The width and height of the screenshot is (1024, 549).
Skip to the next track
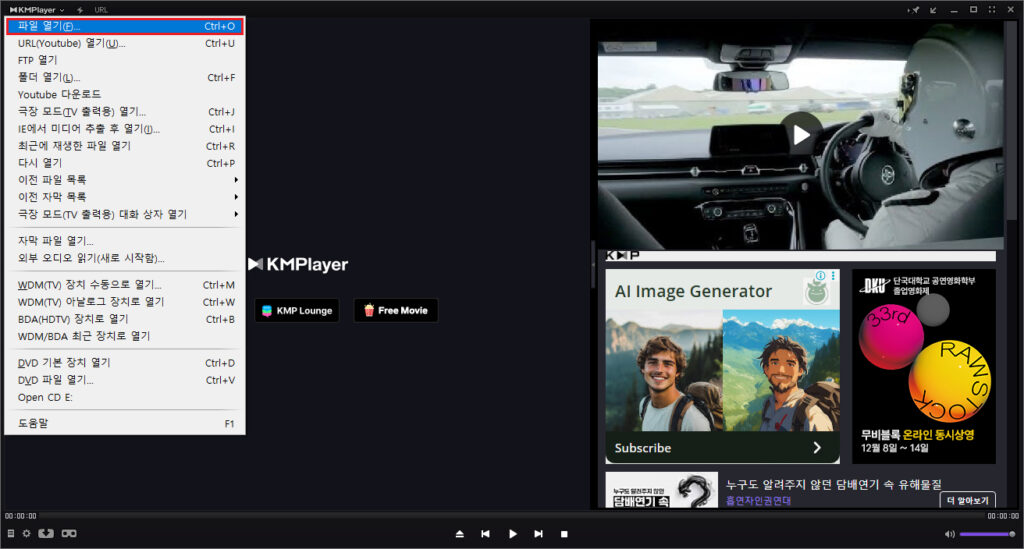538,534
